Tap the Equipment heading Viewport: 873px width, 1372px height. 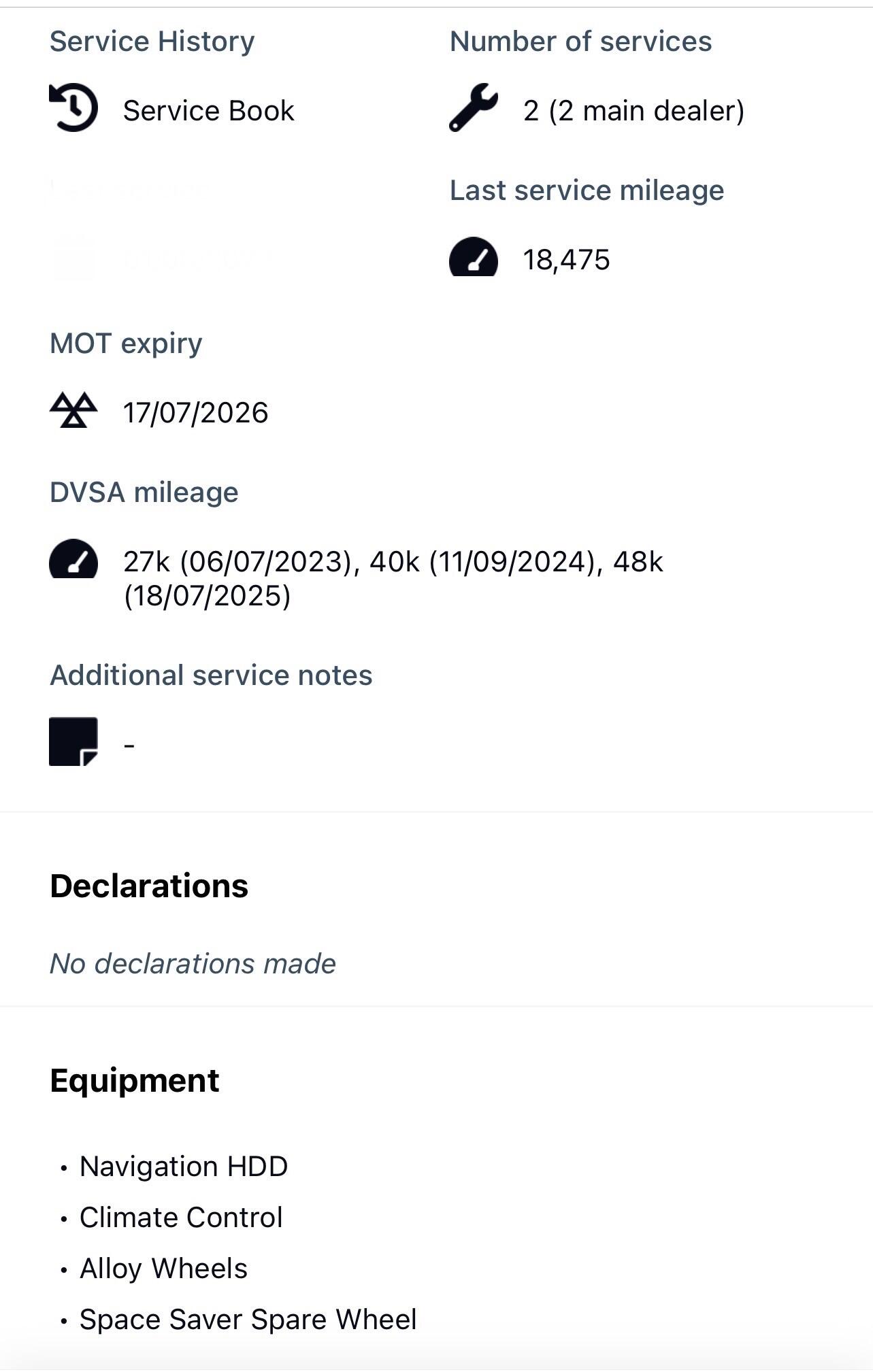135,1080
